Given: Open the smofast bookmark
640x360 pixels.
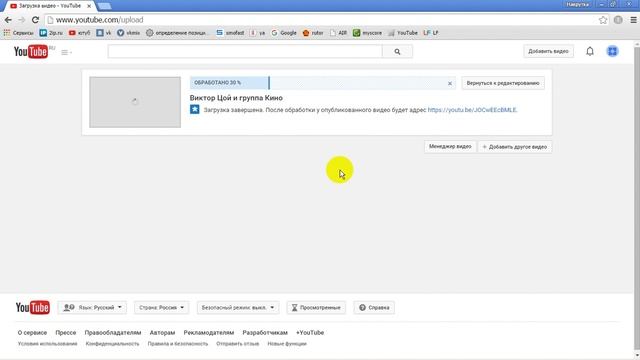Looking at the screenshot, I should [x=230, y=33].
